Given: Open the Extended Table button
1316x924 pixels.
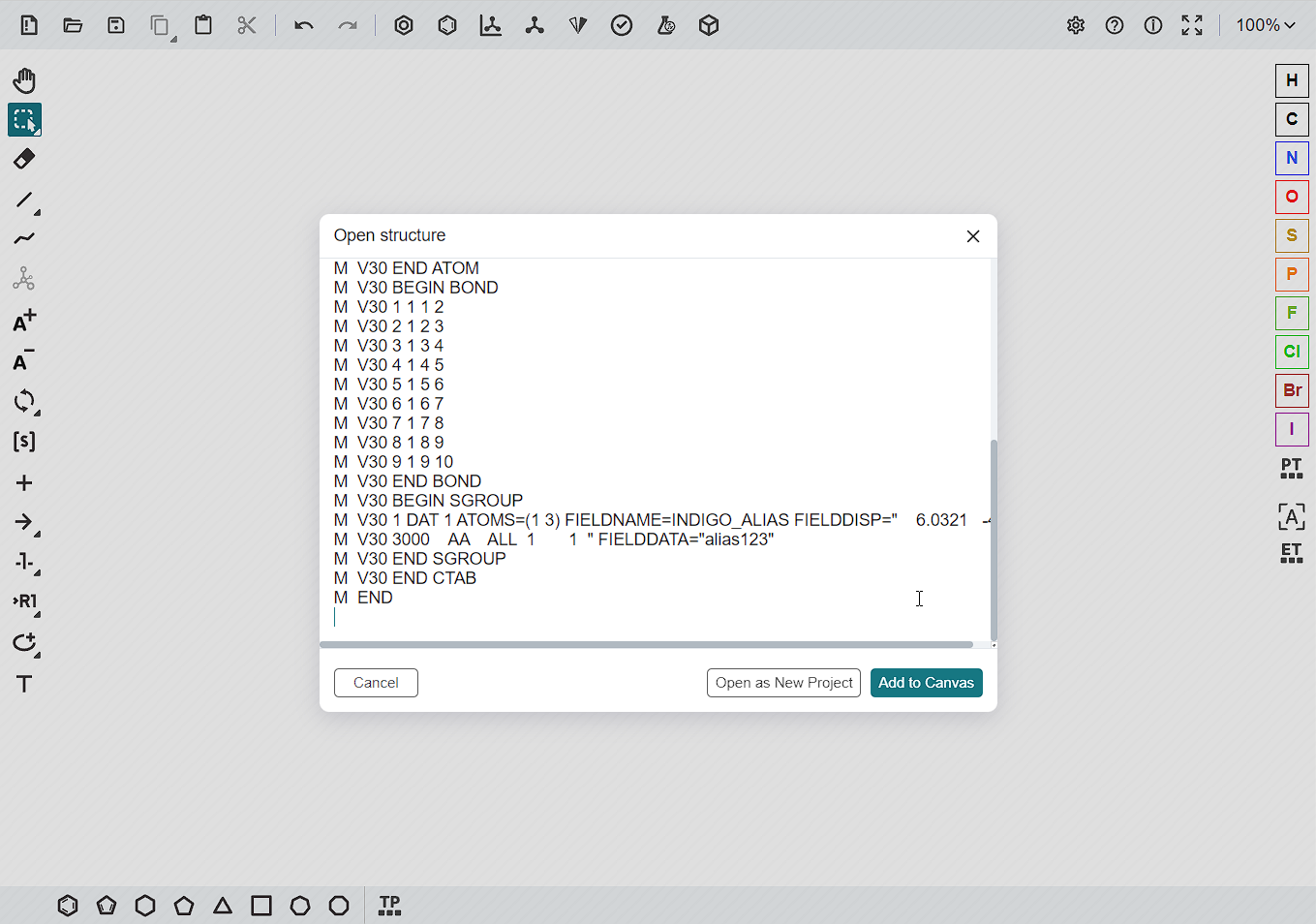Looking at the screenshot, I should (1292, 553).
